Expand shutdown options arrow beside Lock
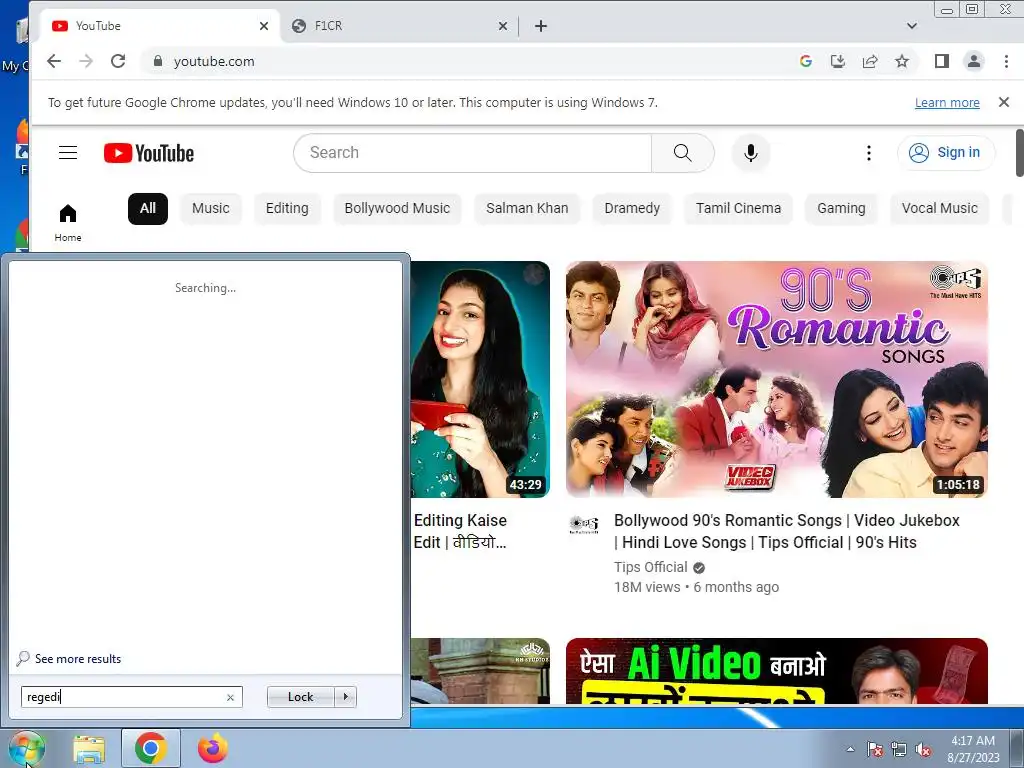The height and width of the screenshot is (768, 1024). pyautogui.click(x=345, y=697)
